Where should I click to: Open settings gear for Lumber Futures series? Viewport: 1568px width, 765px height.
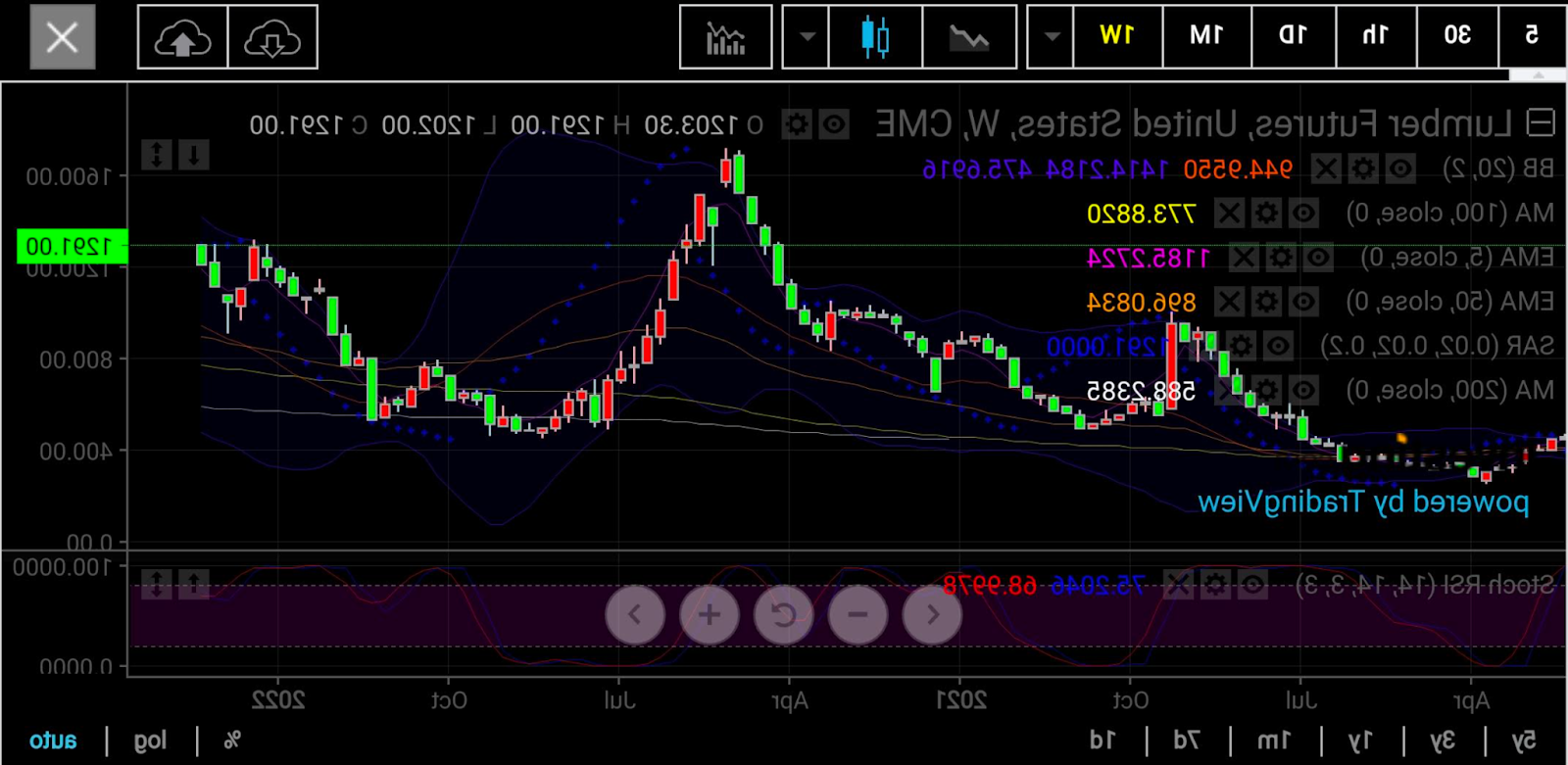point(797,125)
